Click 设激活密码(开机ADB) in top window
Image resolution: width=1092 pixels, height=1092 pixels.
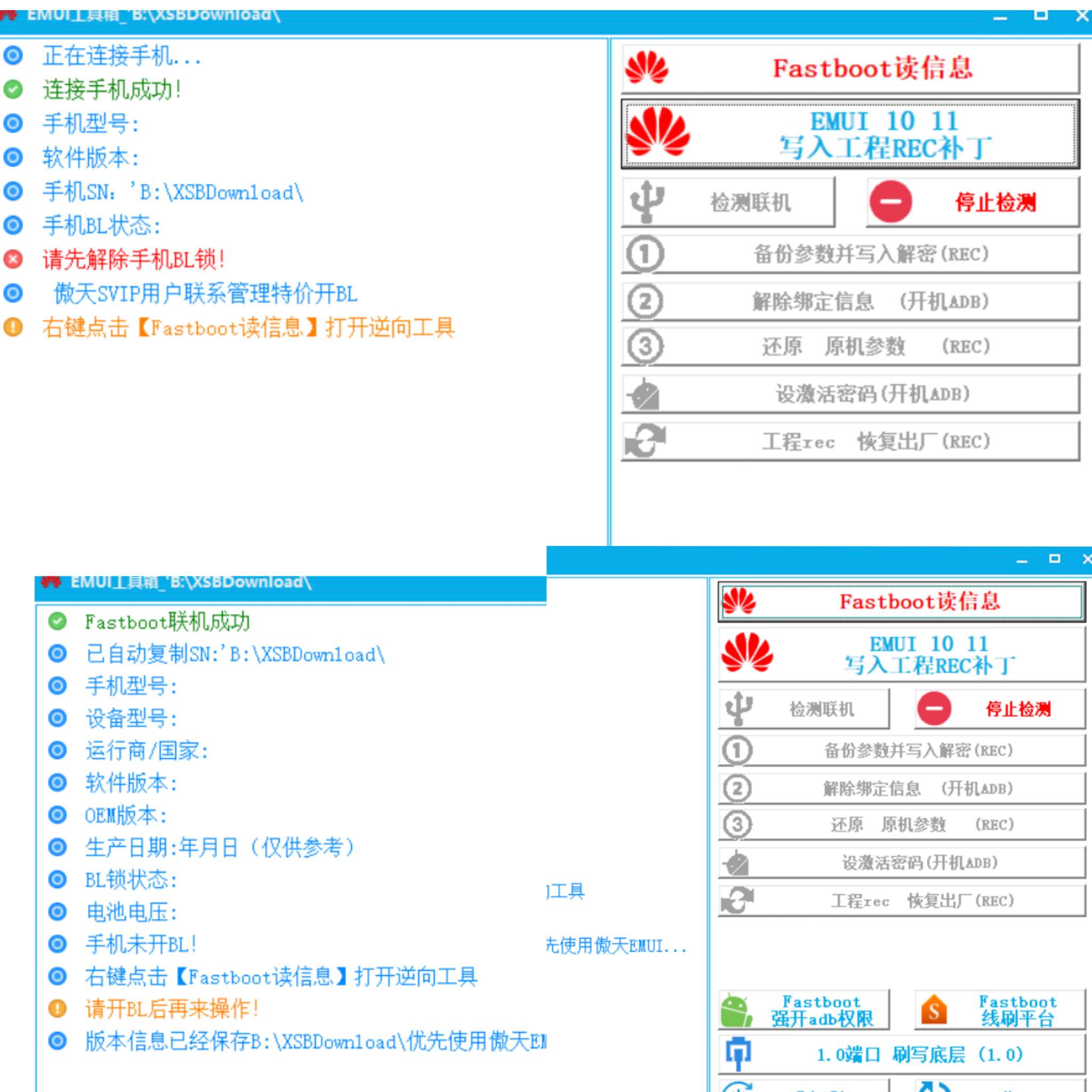(x=850, y=394)
